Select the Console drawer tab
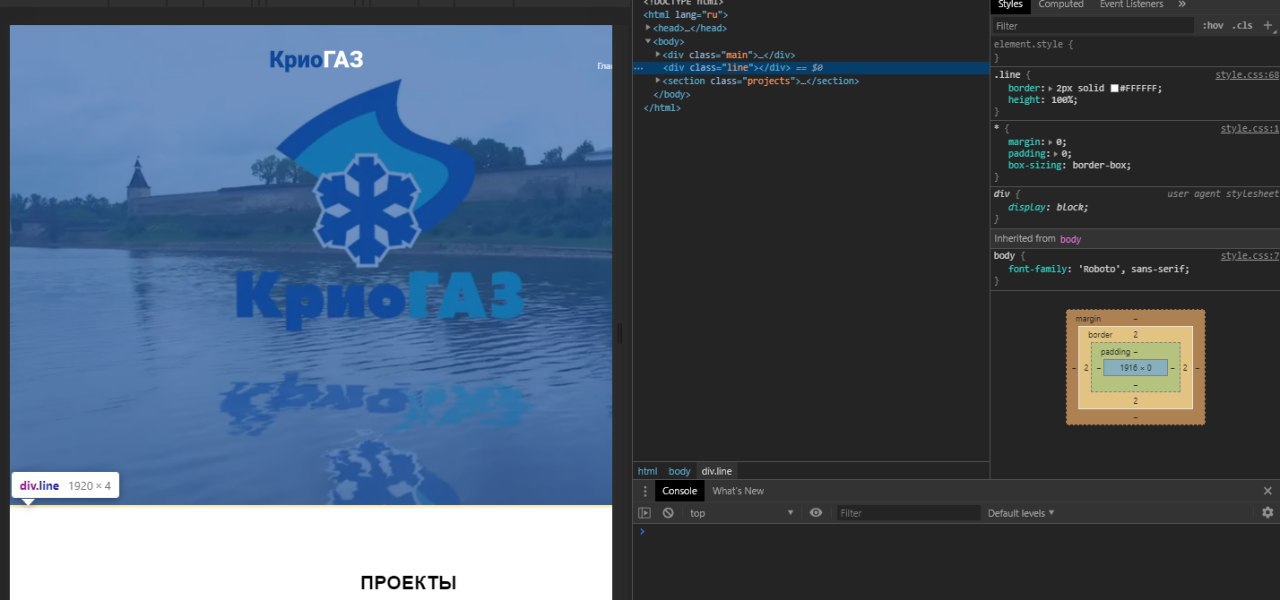The image size is (1280, 600). click(679, 491)
